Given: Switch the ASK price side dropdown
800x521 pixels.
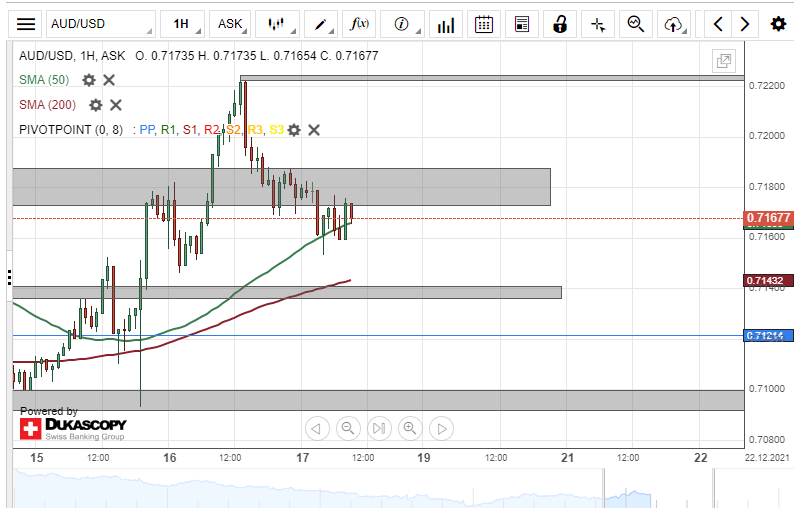Looking at the screenshot, I should point(230,24).
